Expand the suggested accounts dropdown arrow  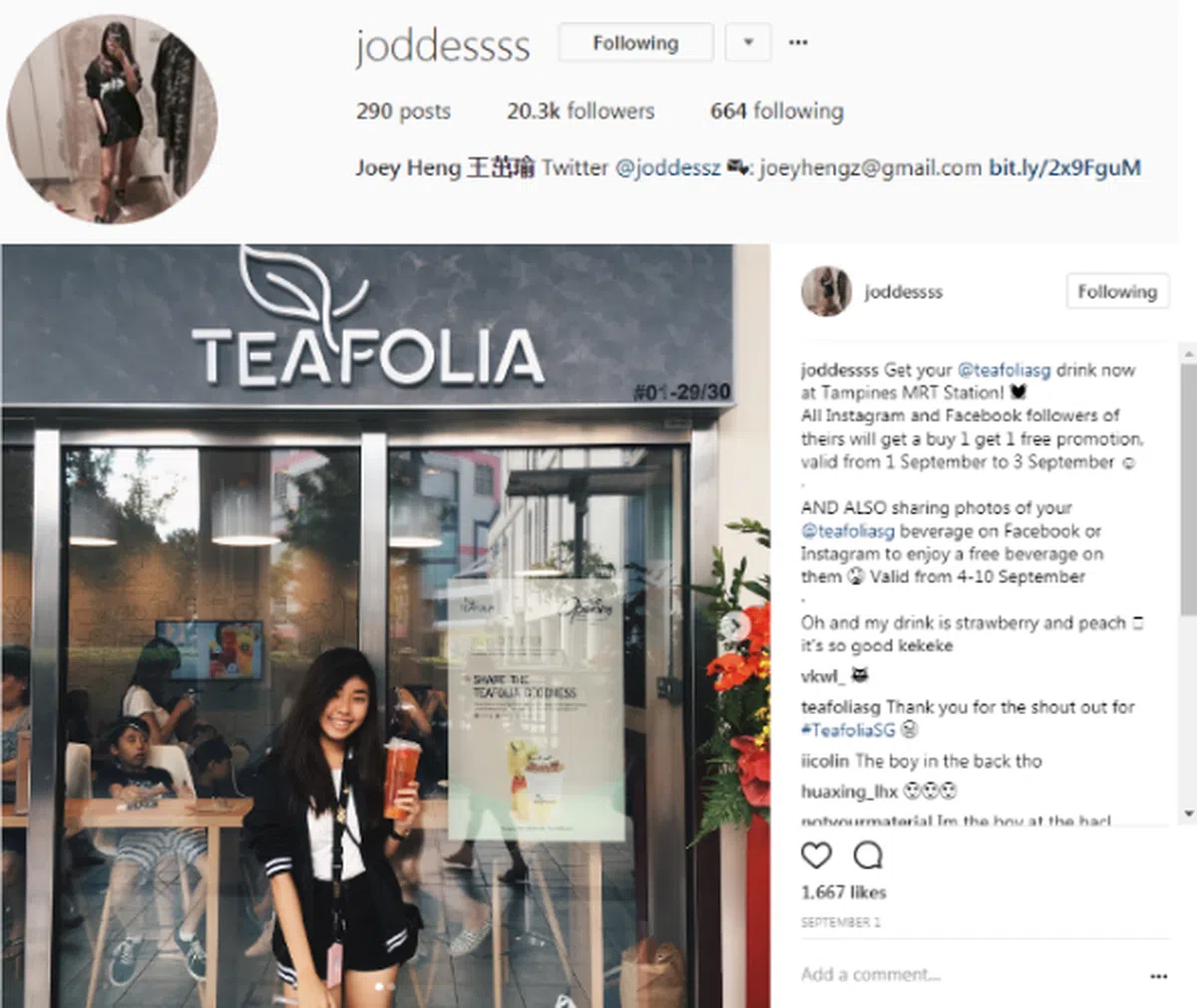[748, 43]
